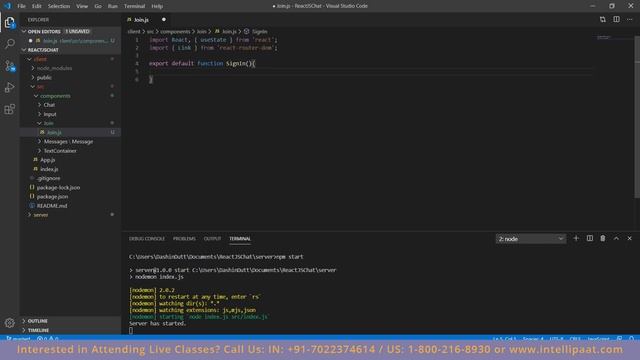Click the VS Code logo icon
The height and width of the screenshot is (360, 640).
[x=7, y=6]
